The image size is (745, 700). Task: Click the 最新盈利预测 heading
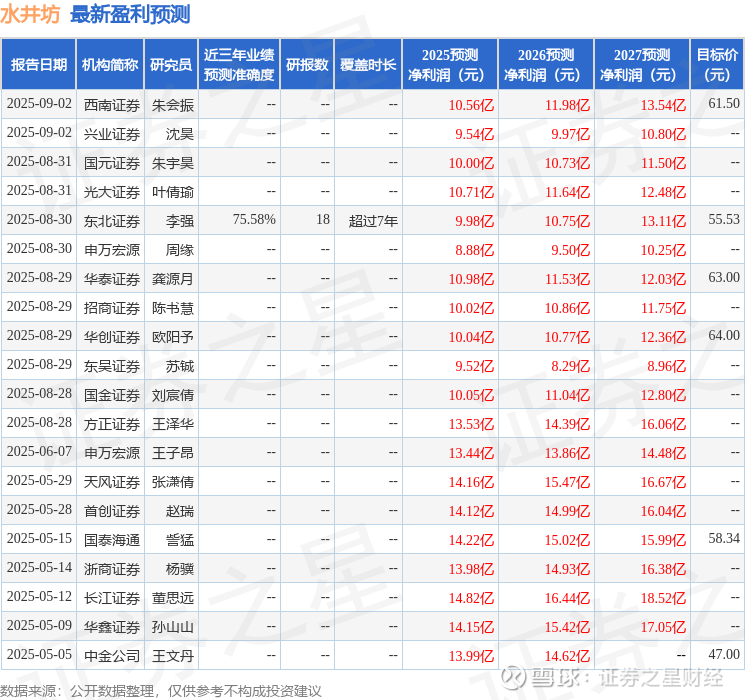point(130,14)
